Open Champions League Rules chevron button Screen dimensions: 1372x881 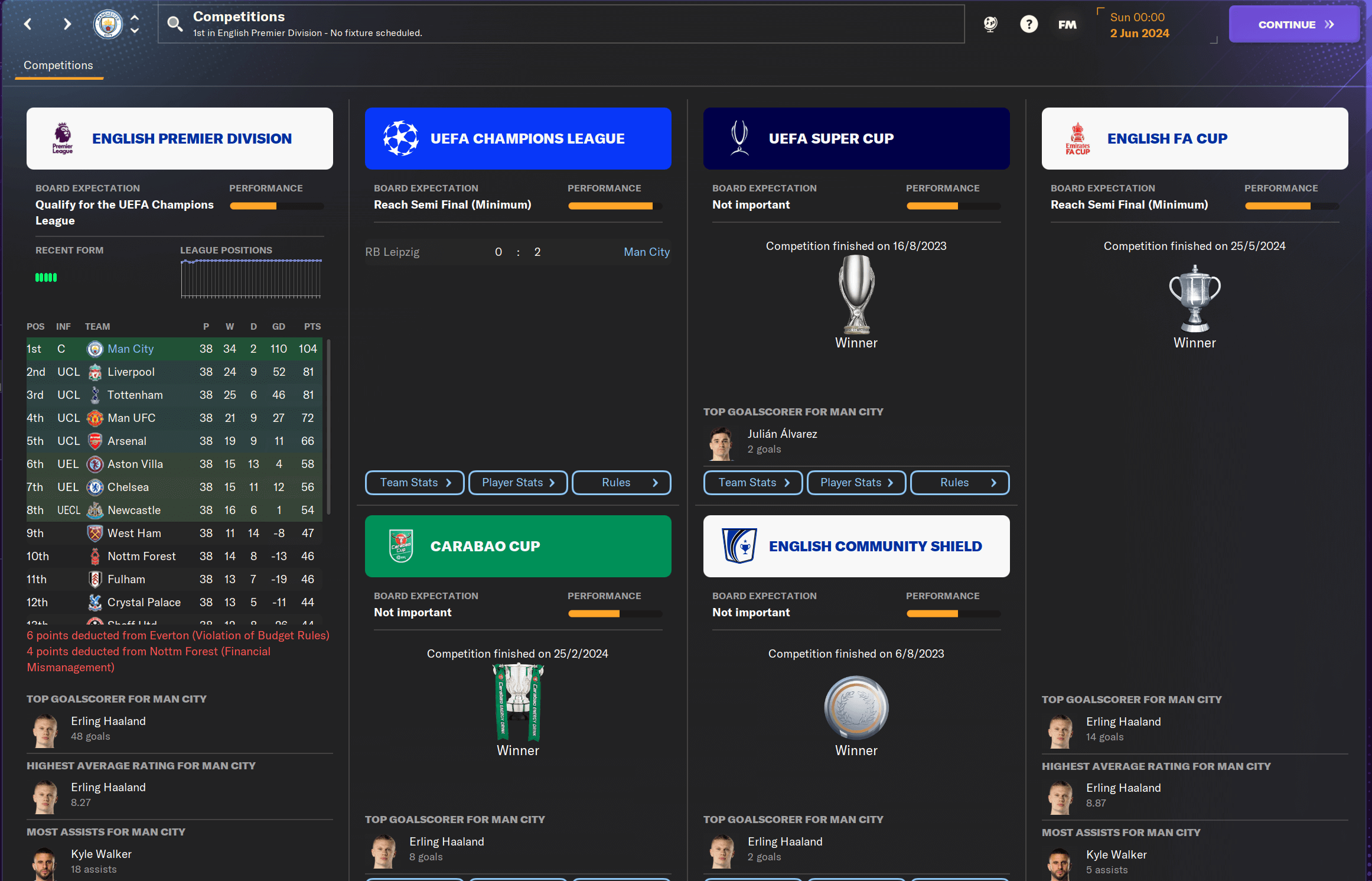(621, 483)
